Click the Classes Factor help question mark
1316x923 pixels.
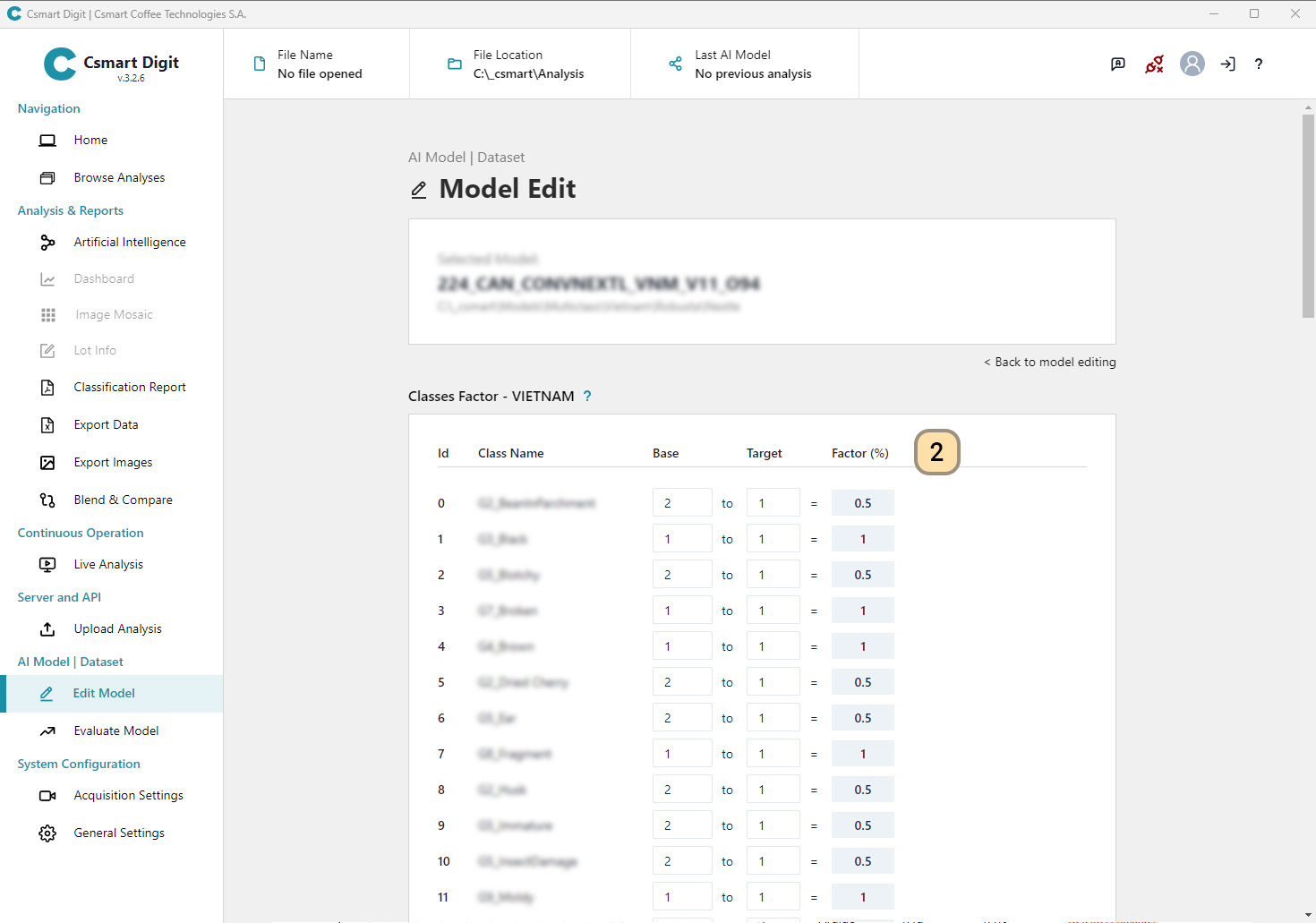click(587, 396)
